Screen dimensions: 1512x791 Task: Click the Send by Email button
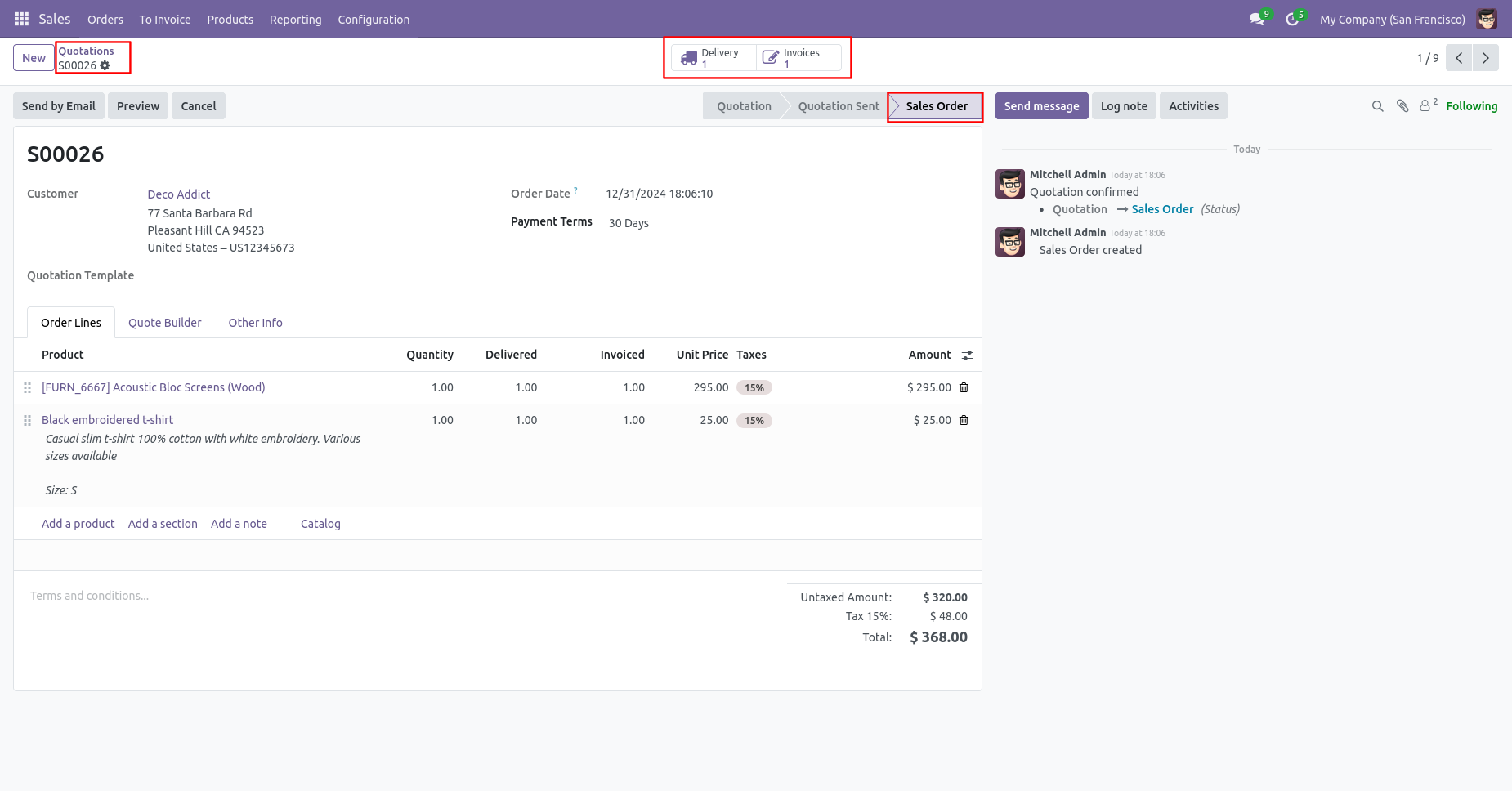tap(59, 106)
